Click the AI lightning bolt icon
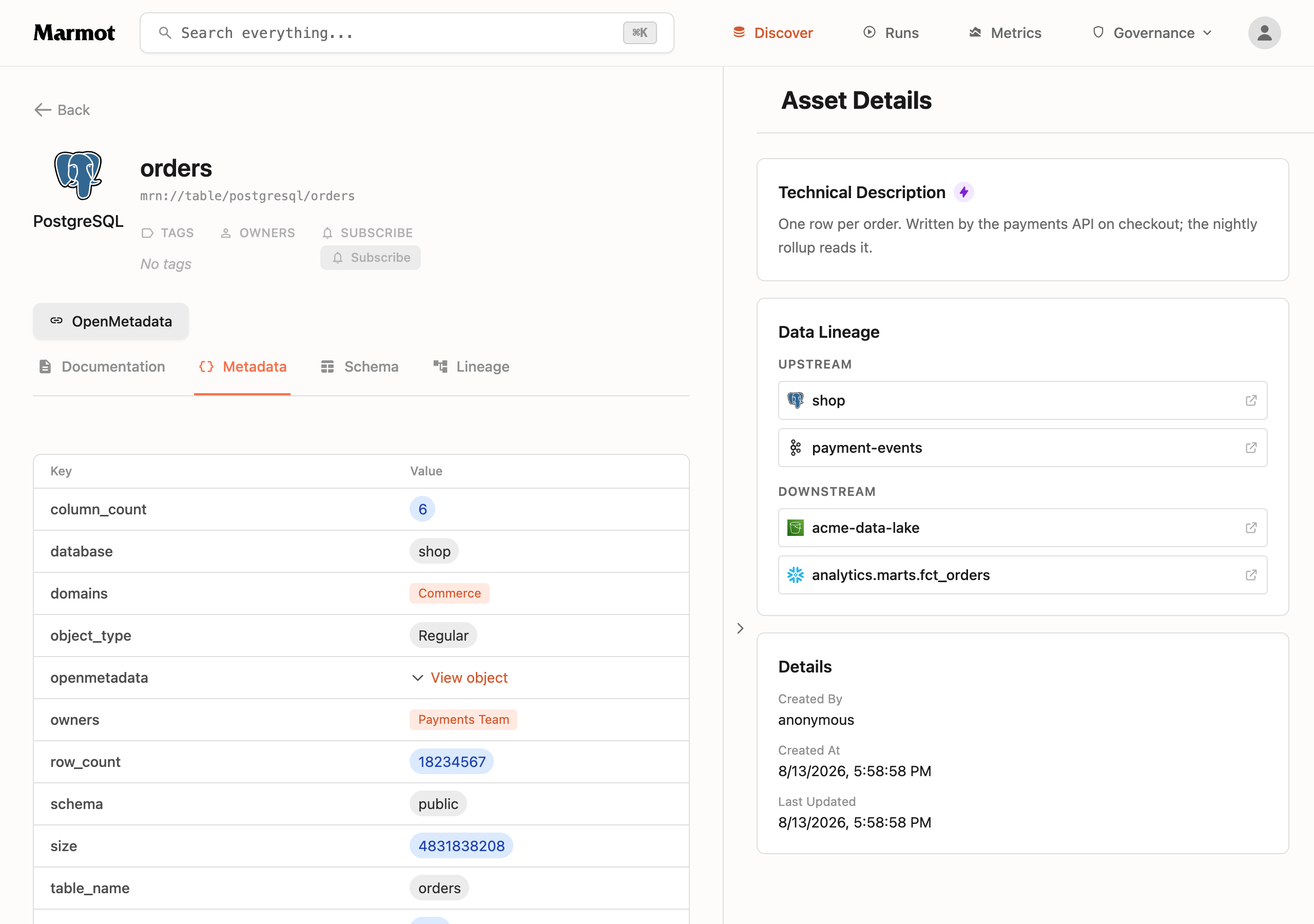This screenshot has width=1314, height=924. [964, 192]
